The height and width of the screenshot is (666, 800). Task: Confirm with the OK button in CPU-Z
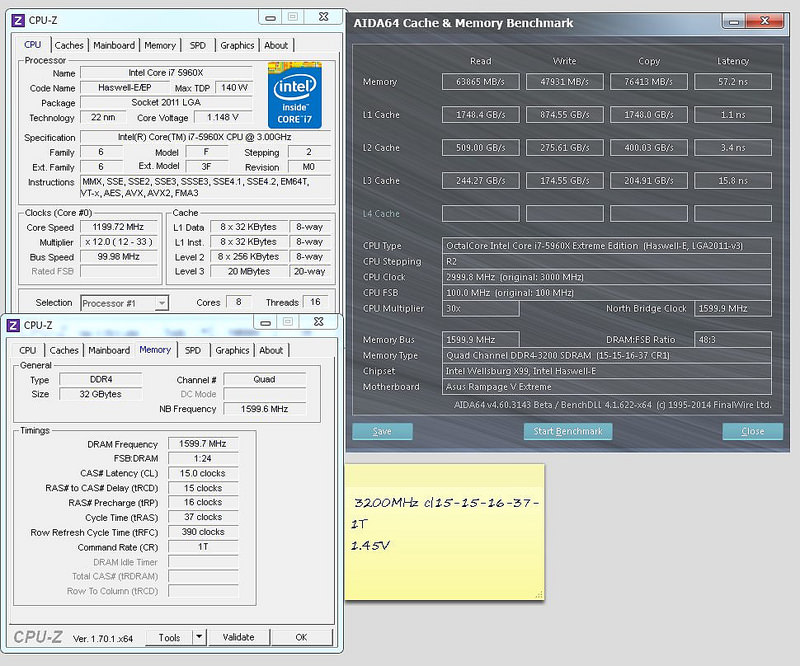[302, 637]
